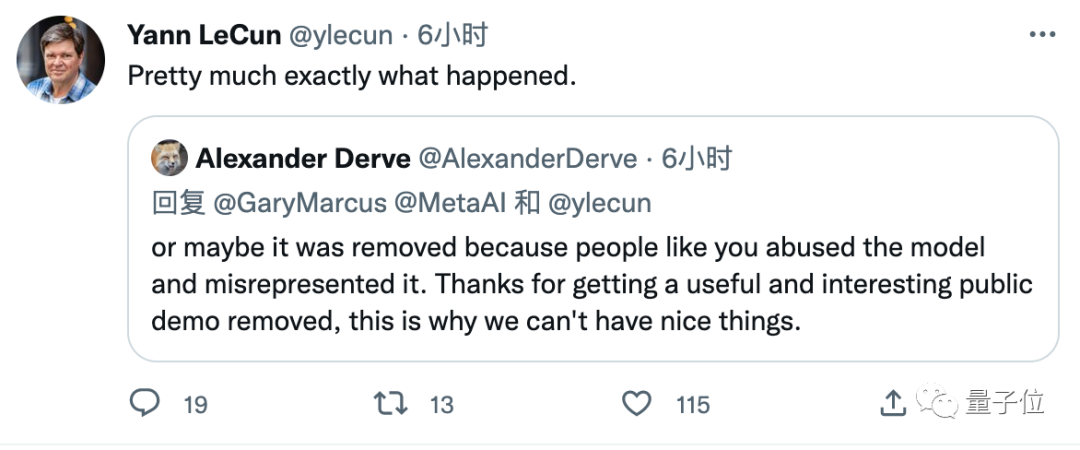This screenshot has height=450, width=1080.
Task: Open Alexander Derve's display name link
Action: [x=303, y=158]
